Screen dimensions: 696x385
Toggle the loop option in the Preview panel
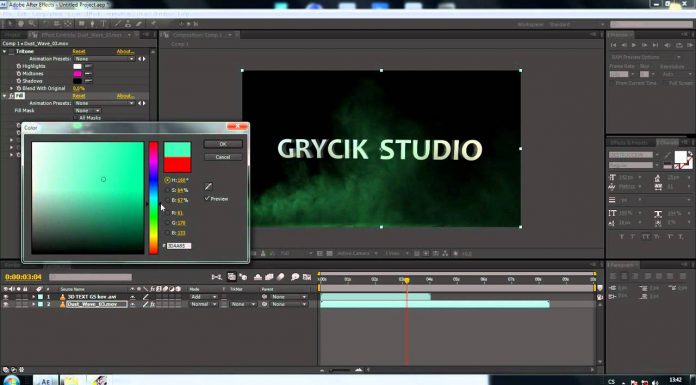point(679,45)
